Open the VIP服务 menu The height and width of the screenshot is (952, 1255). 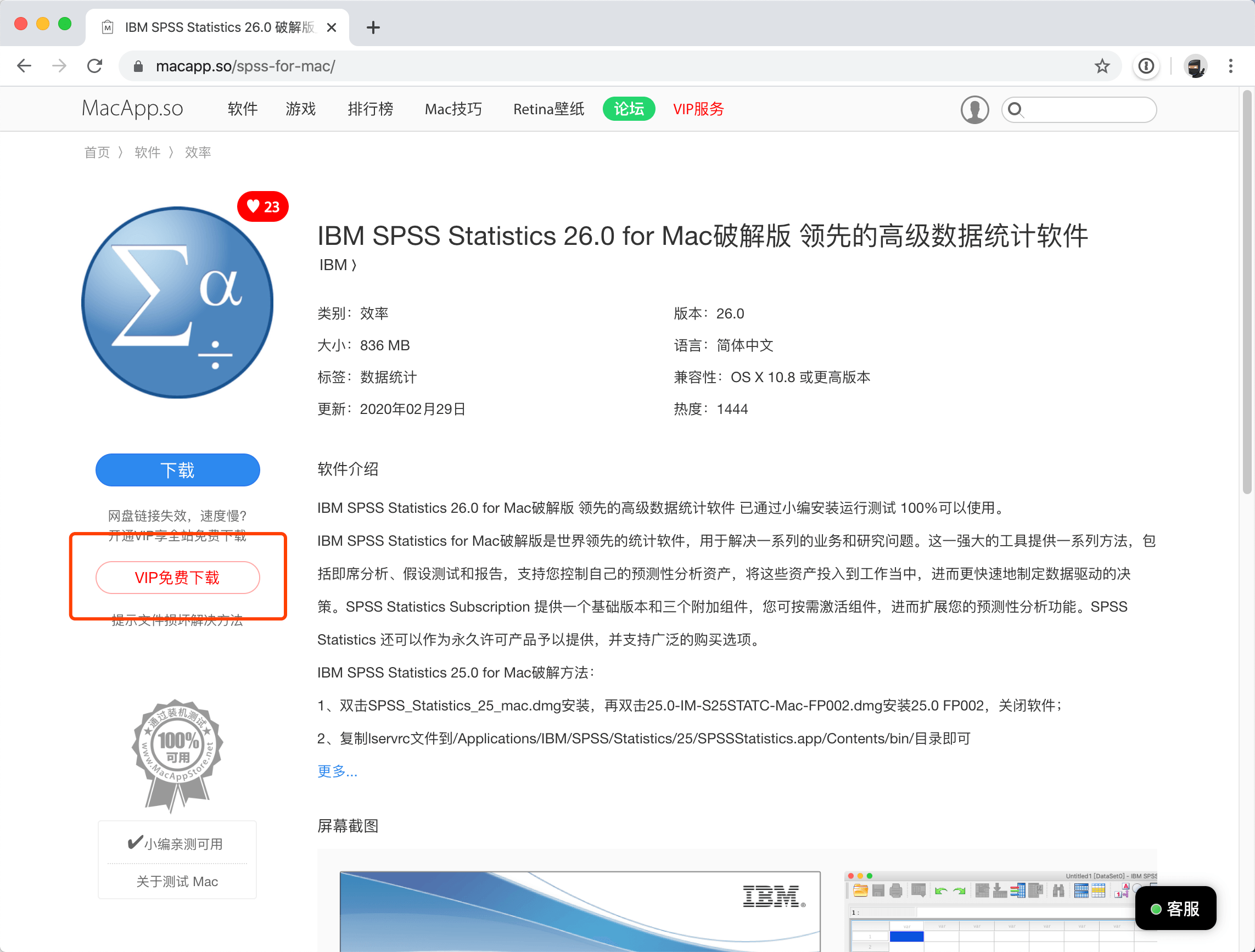(698, 109)
